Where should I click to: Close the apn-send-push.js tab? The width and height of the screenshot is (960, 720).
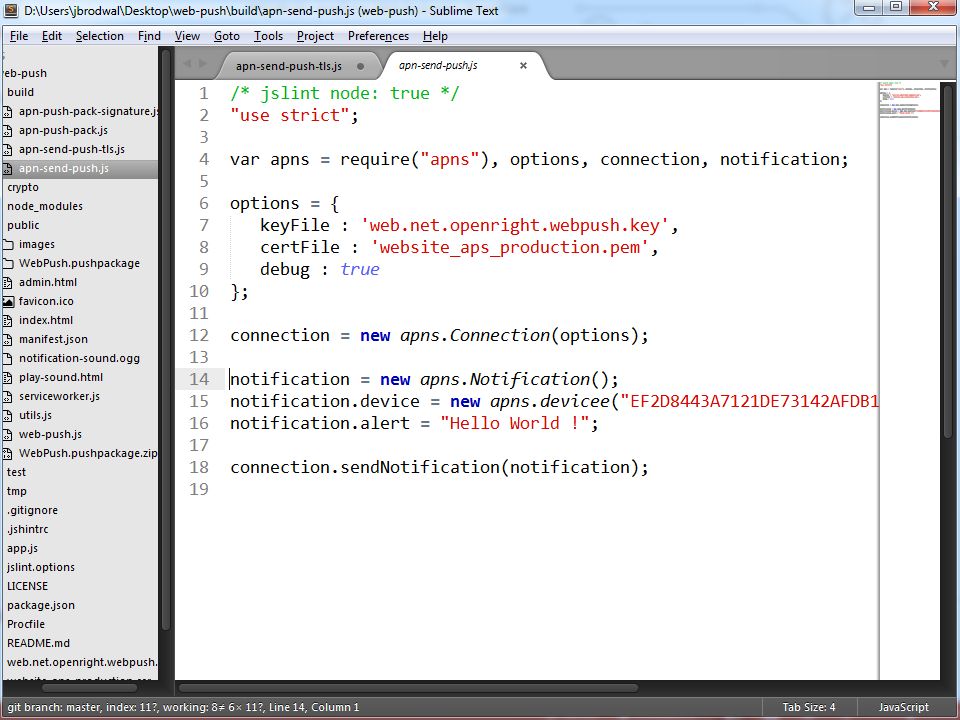pyautogui.click(x=523, y=66)
